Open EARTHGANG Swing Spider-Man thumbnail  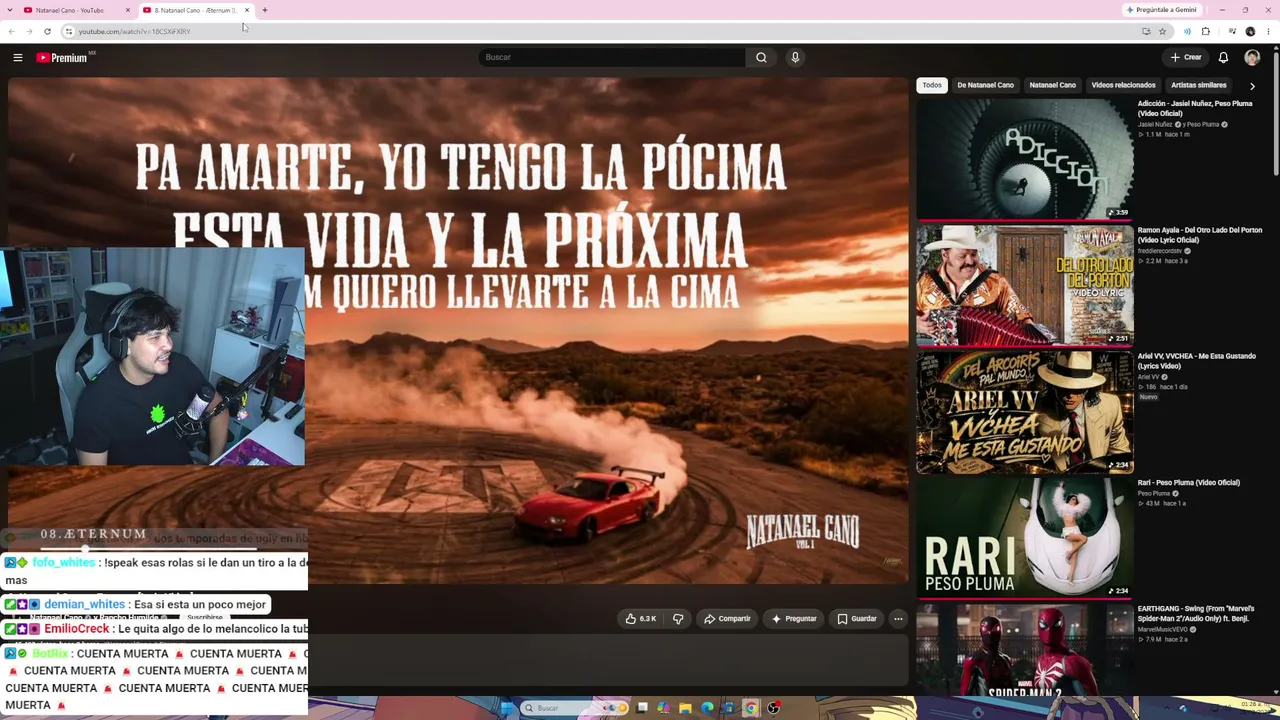tap(1025, 650)
